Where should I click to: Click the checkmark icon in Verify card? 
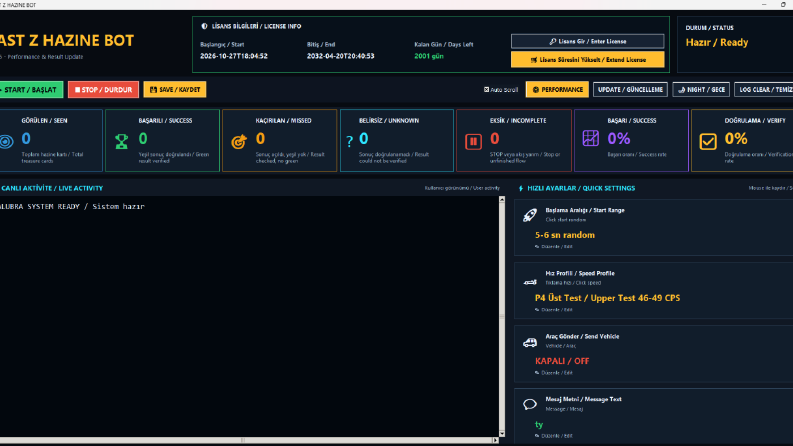click(x=708, y=142)
